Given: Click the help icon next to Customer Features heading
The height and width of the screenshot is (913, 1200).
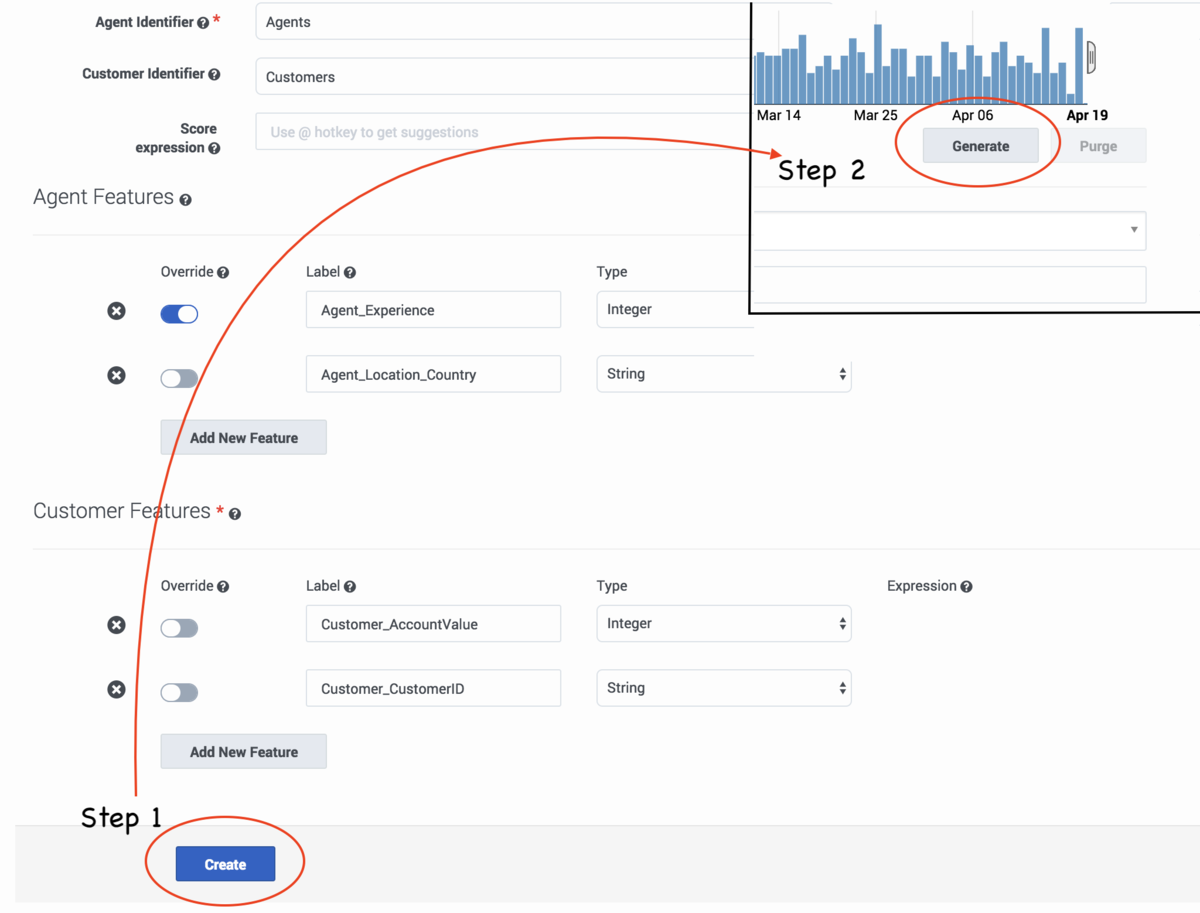Looking at the screenshot, I should 234,512.
